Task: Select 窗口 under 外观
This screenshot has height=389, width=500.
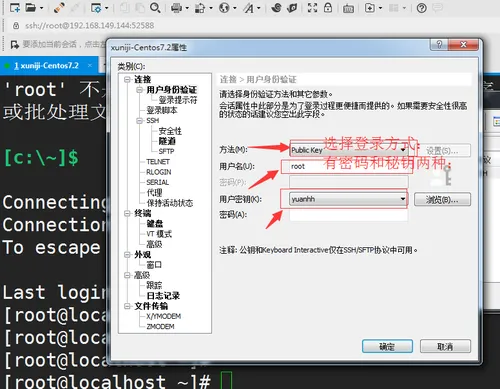Action: pos(154,265)
